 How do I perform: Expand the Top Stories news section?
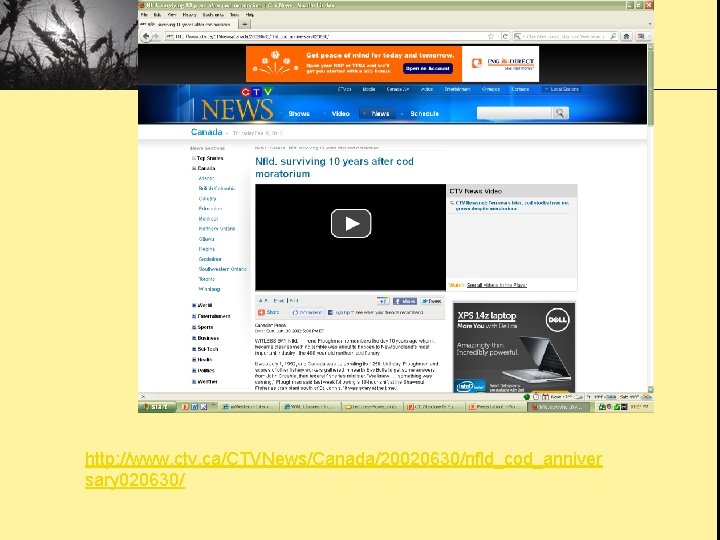click(194, 158)
